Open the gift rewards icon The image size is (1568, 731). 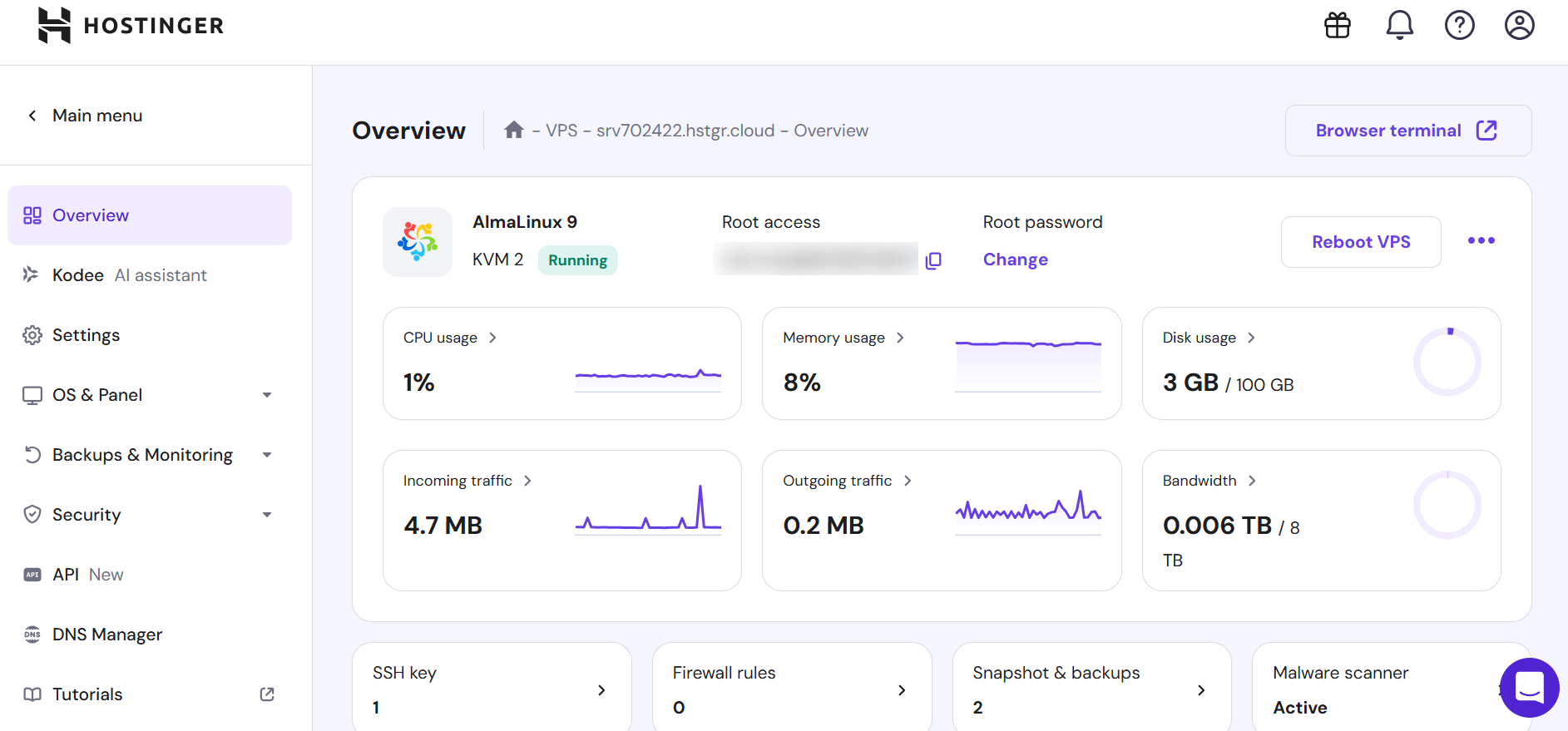[1338, 25]
